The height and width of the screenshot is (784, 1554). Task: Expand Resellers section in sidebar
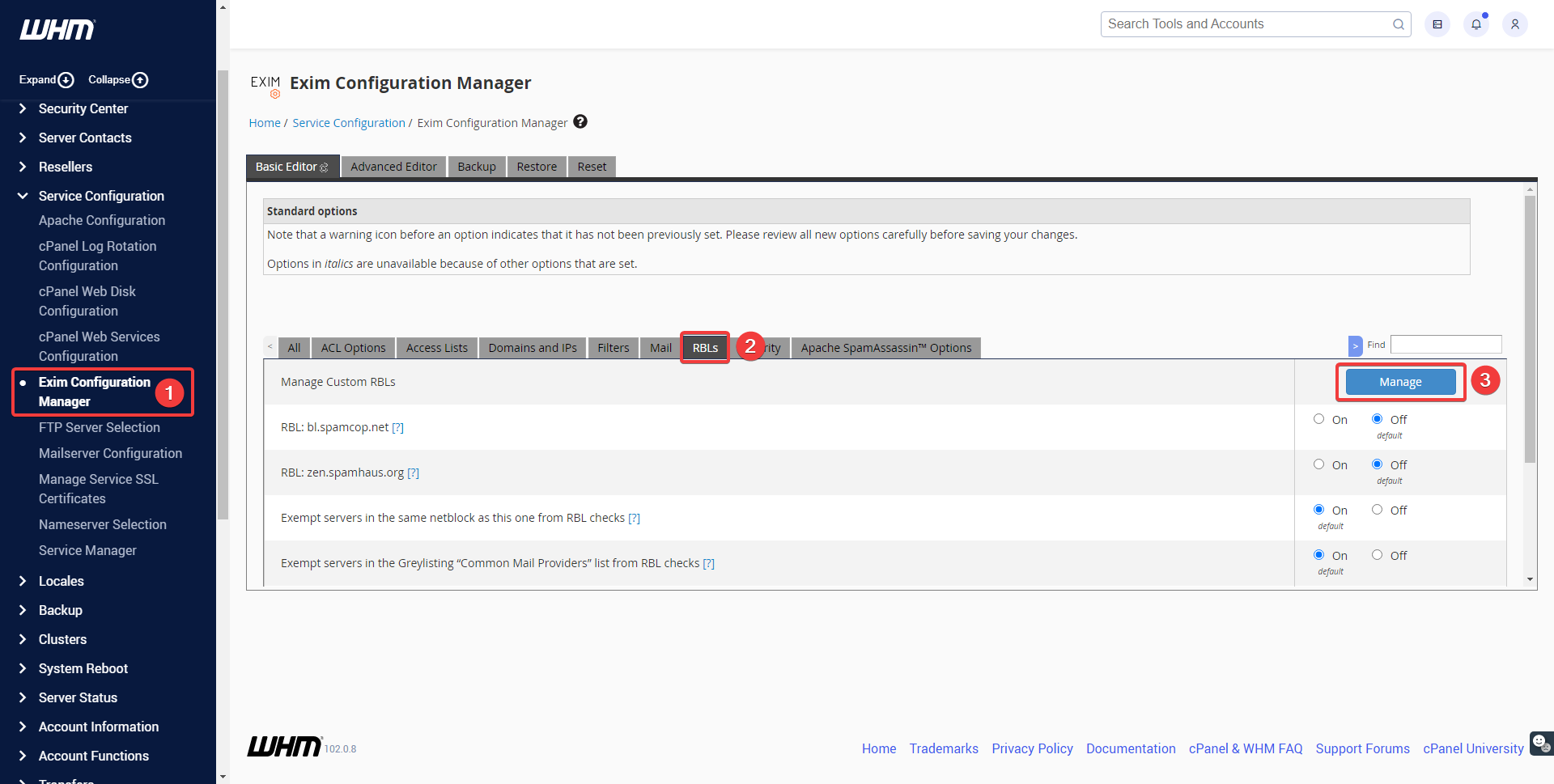click(66, 167)
